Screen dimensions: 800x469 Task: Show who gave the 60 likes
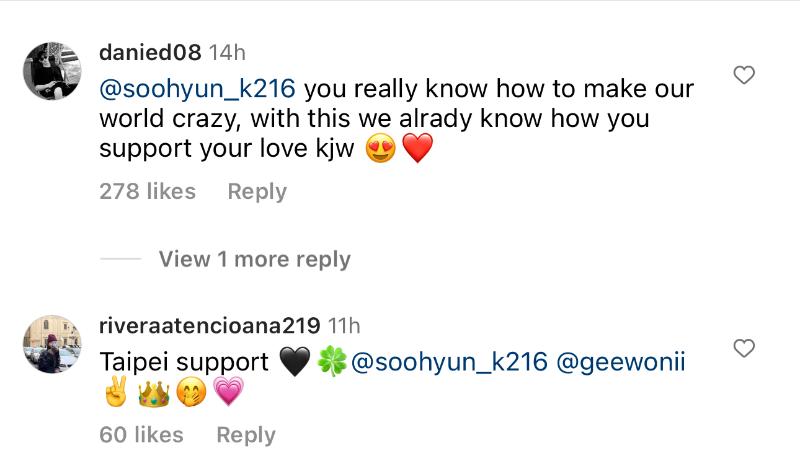tap(141, 434)
